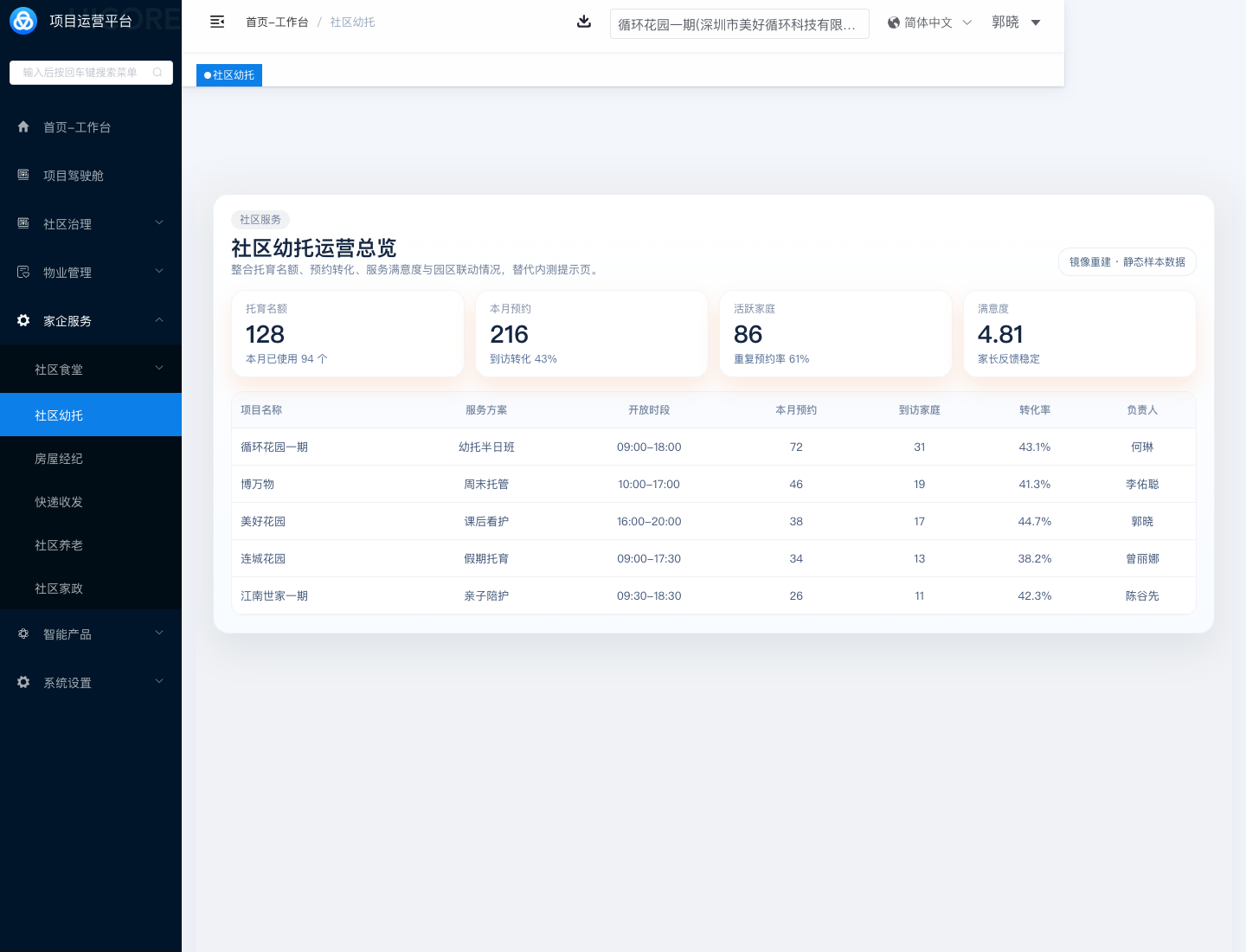
Task: Open the 社区养老 menu item
Action: tap(59, 545)
